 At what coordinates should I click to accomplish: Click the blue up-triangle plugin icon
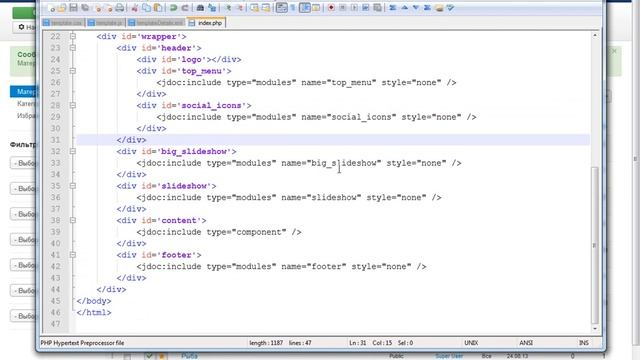tap(404, 8)
